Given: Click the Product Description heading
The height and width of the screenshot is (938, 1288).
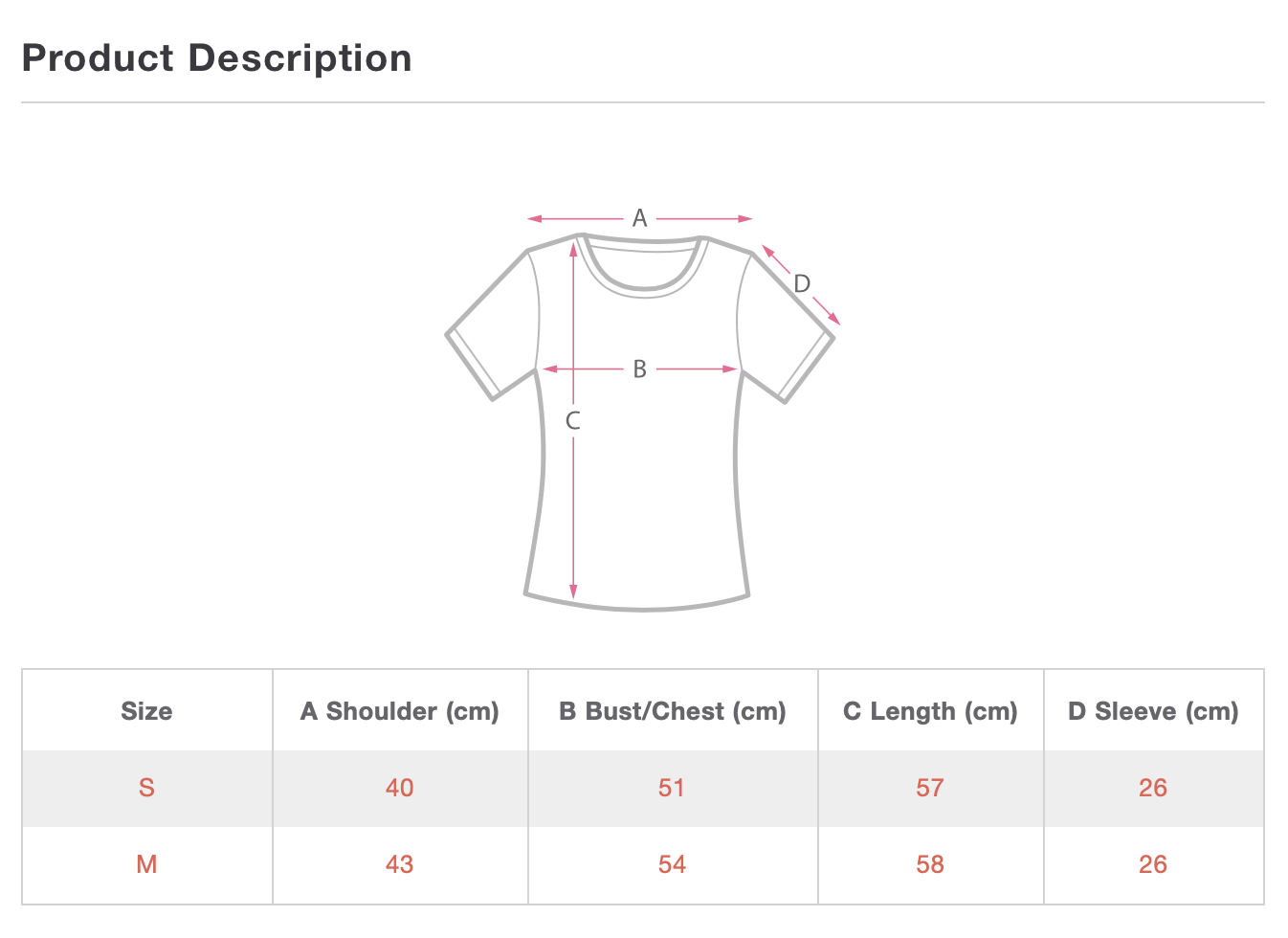Looking at the screenshot, I should pos(217,58).
